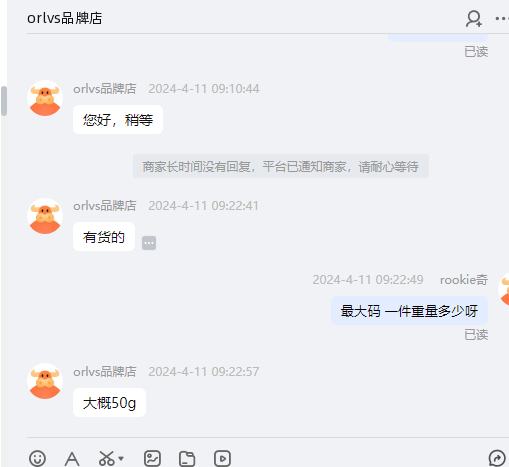This screenshot has width=509, height=467.
Task: Open the emoji picker in toolbar
Action: point(37,458)
